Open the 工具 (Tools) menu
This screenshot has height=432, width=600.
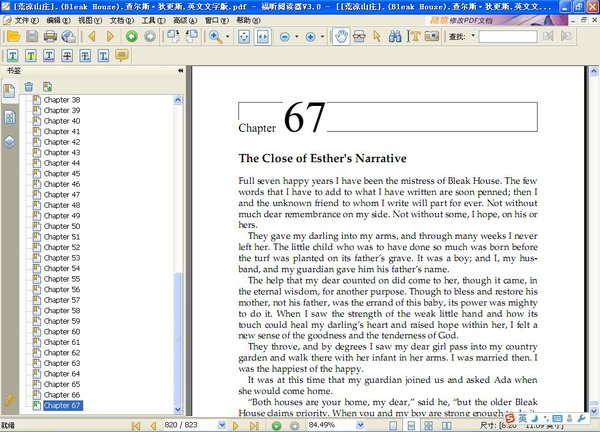(x=153, y=20)
